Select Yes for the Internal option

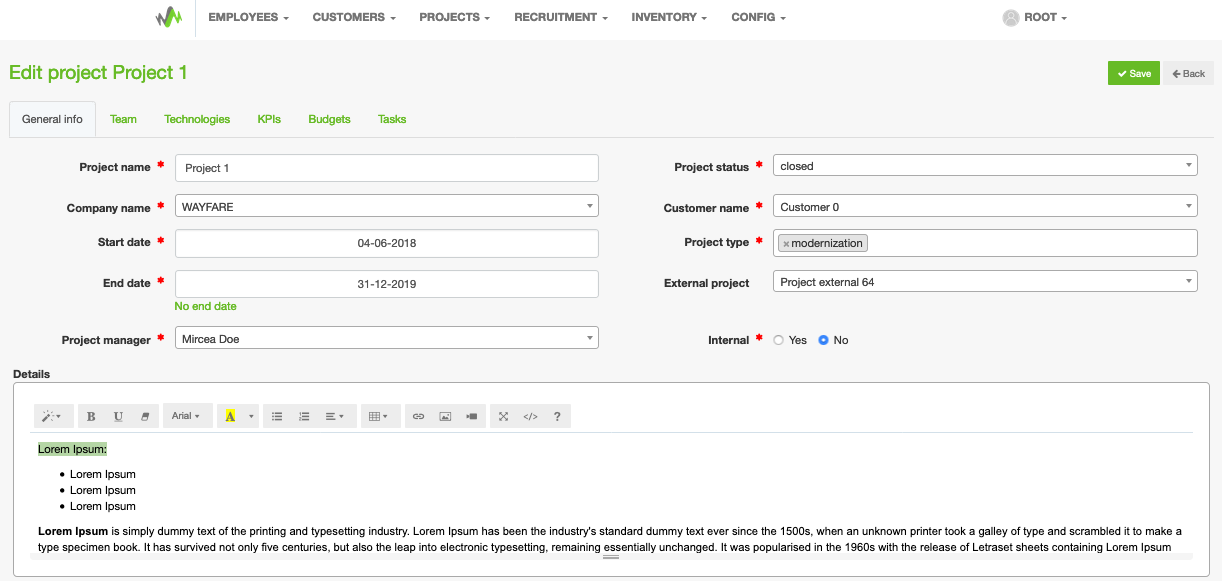pyautogui.click(x=779, y=340)
